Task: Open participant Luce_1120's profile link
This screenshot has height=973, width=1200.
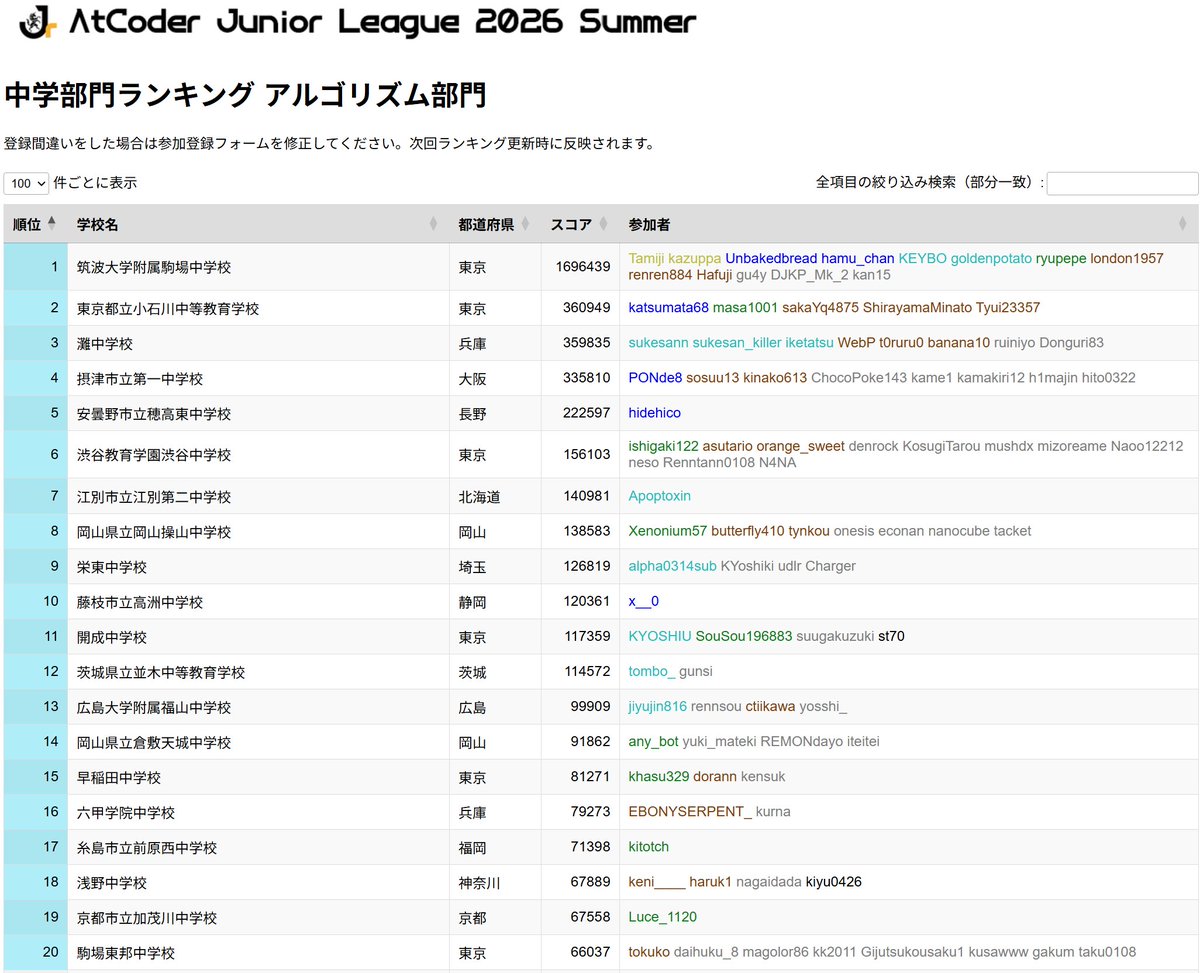Action: coord(662,917)
